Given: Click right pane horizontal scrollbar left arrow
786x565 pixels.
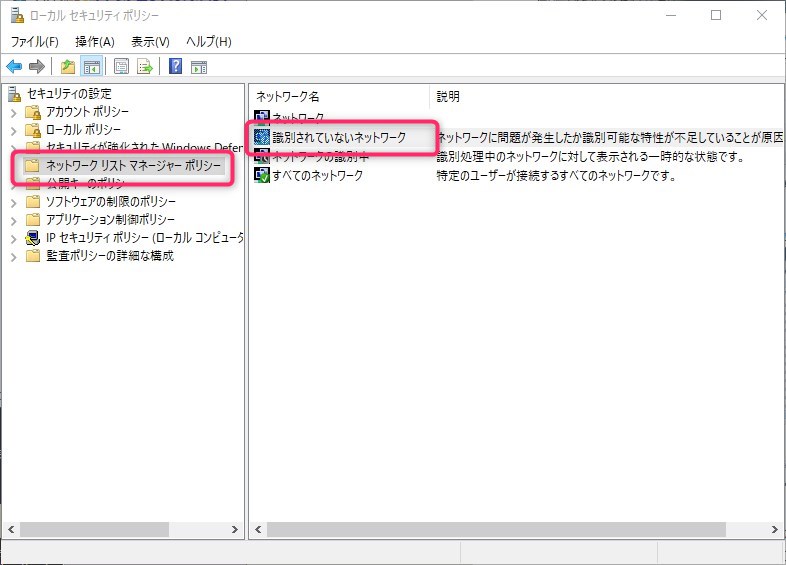Looking at the screenshot, I should (258, 529).
